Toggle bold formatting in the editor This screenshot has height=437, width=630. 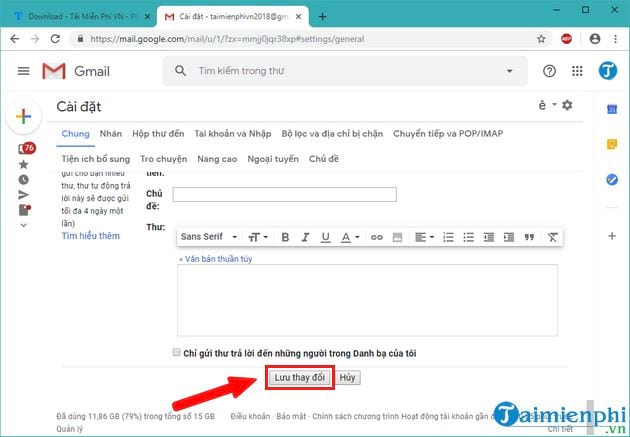[x=285, y=237]
